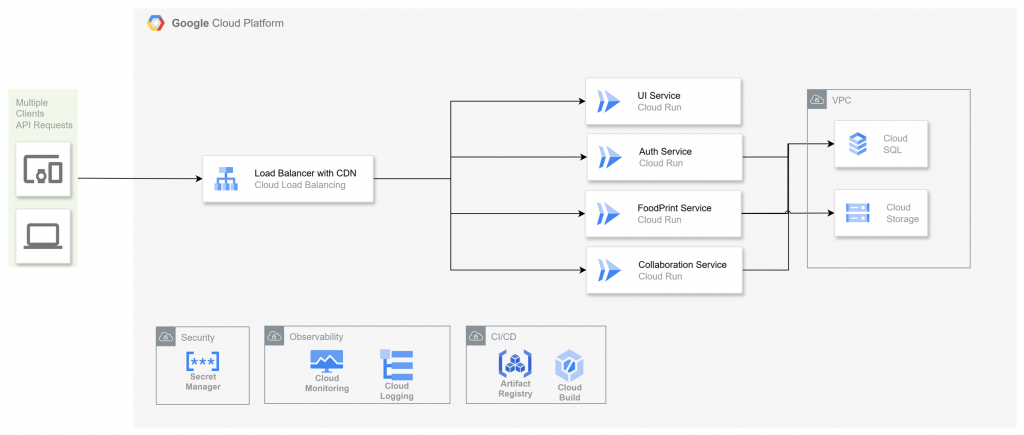Click the 'Cloud Storage' label
1024x435 pixels.
[902, 213]
